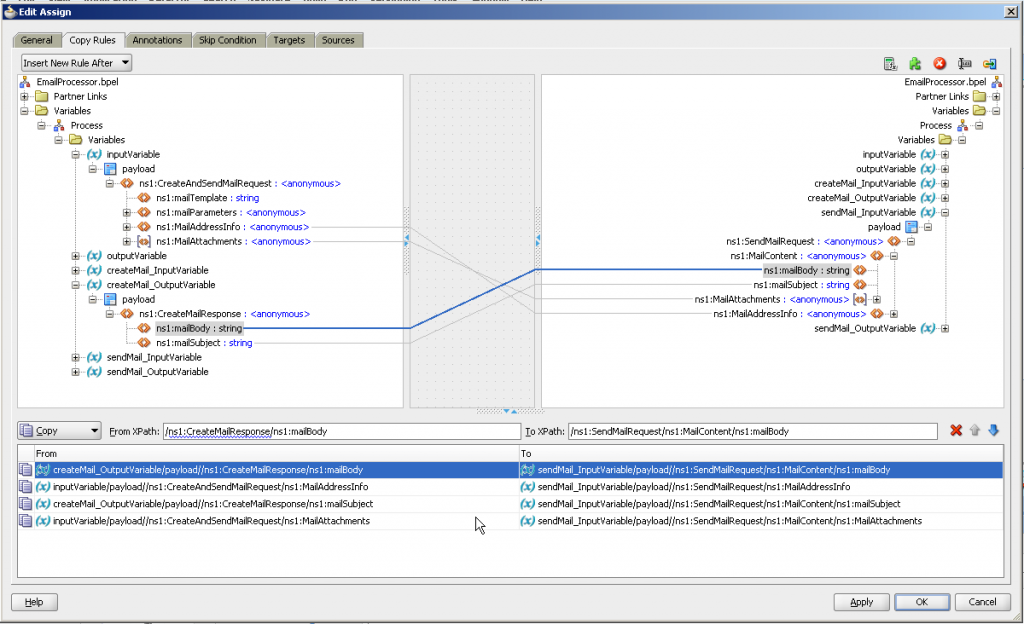This screenshot has height=624, width=1024.
Task: Move selected rule up with gray arrow
Action: tap(975, 431)
